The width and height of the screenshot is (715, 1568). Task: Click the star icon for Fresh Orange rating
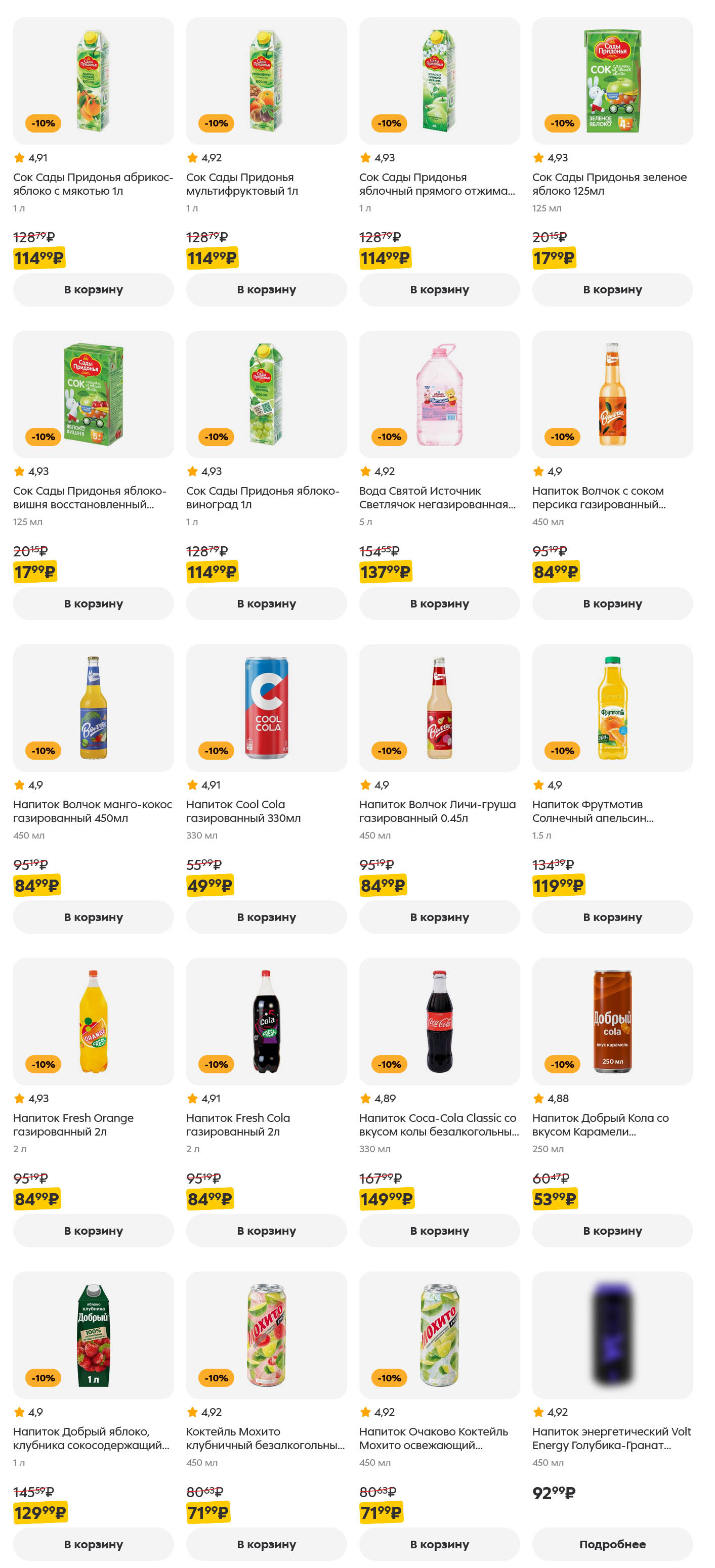[x=20, y=1099]
